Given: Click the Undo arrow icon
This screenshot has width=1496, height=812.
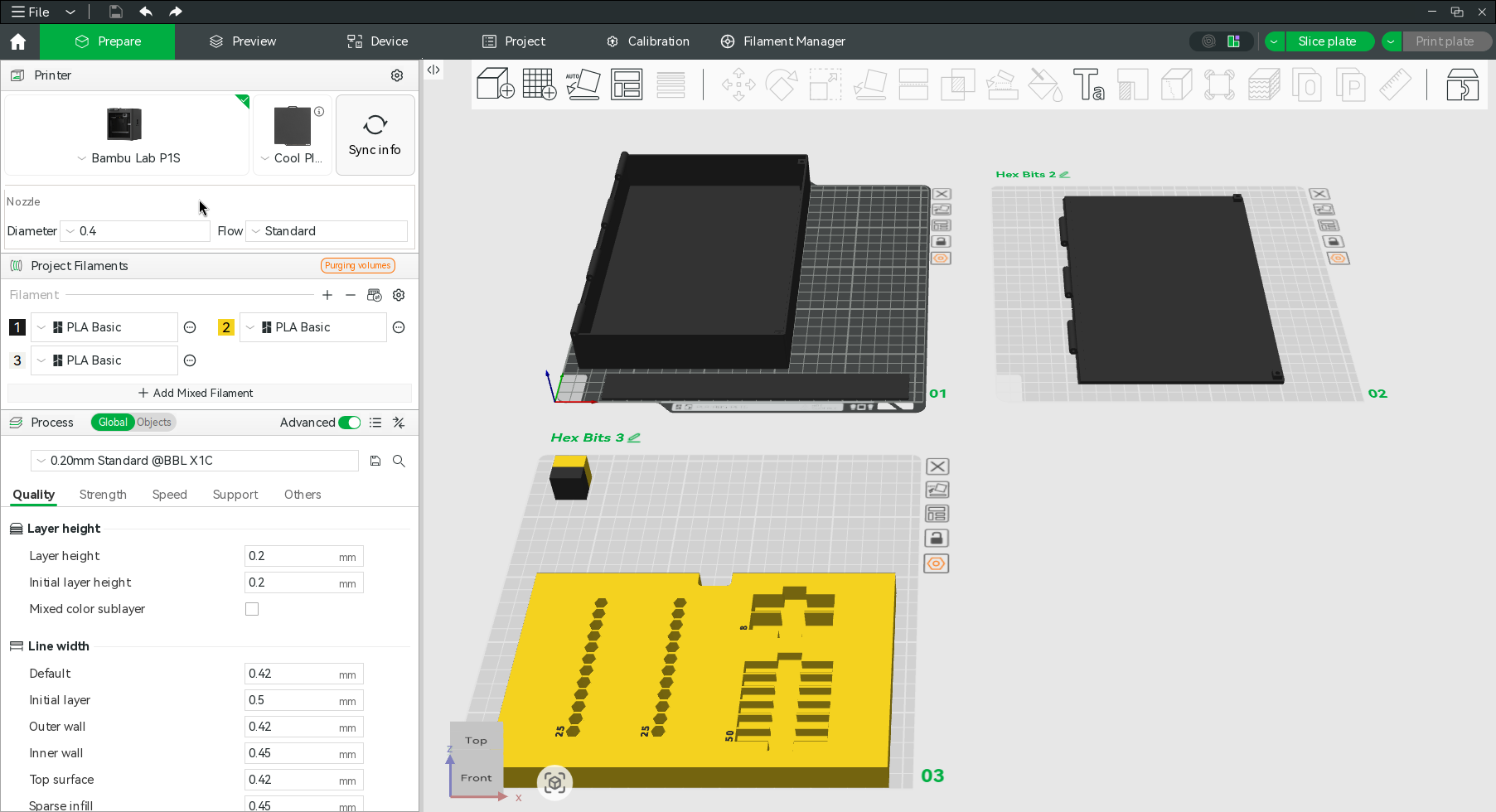Looking at the screenshot, I should pyautogui.click(x=146, y=12).
